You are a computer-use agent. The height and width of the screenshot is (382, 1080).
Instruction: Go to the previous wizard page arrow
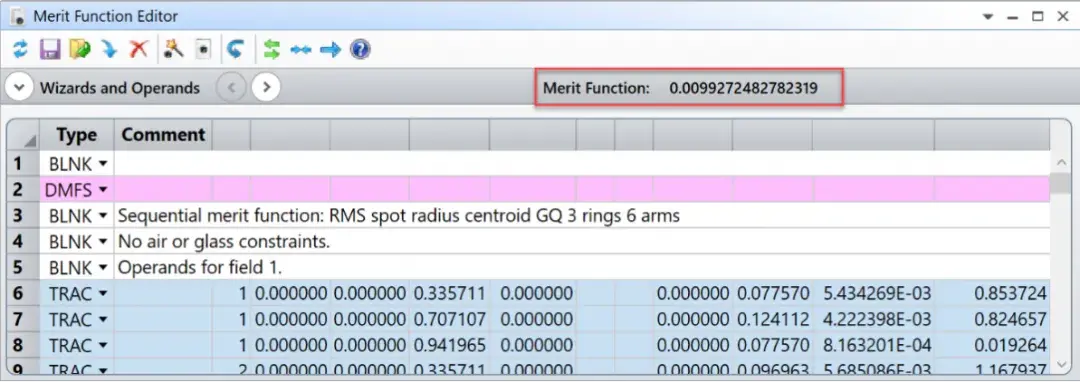pos(231,87)
